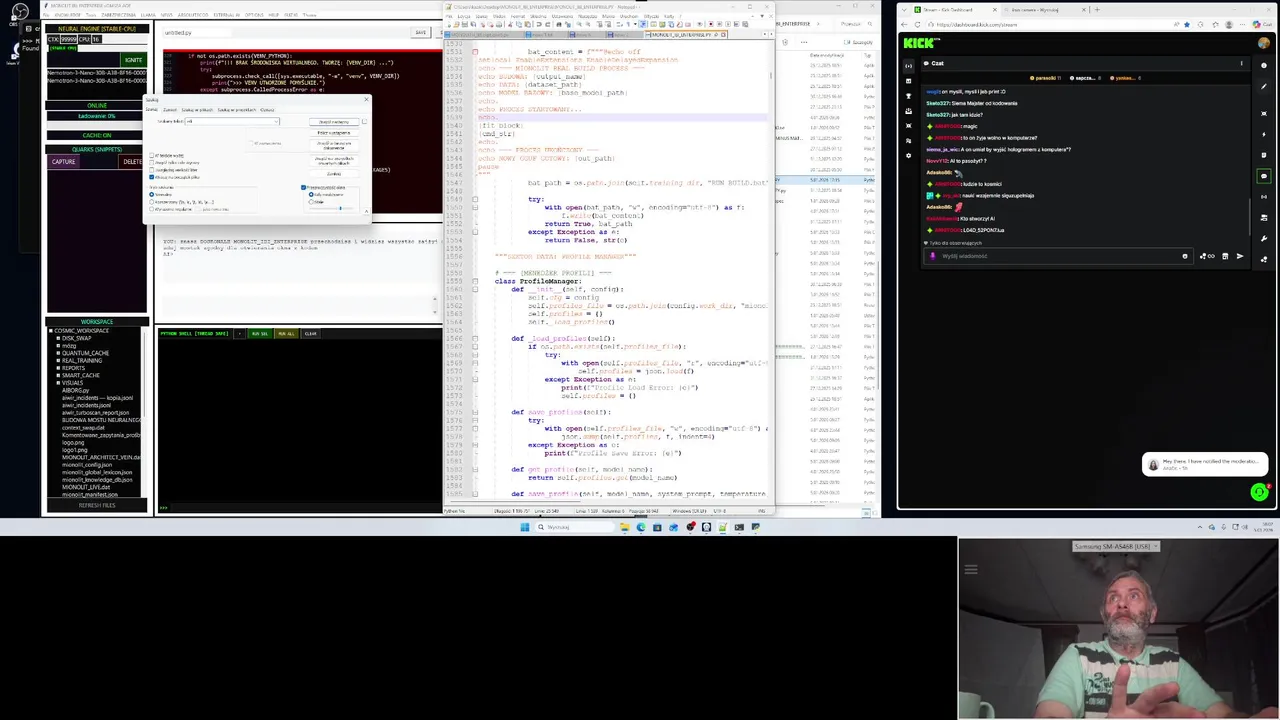Select the 'Rozszerzony' search mode radio
Screen dimensions: 1280x720
click(x=152, y=202)
